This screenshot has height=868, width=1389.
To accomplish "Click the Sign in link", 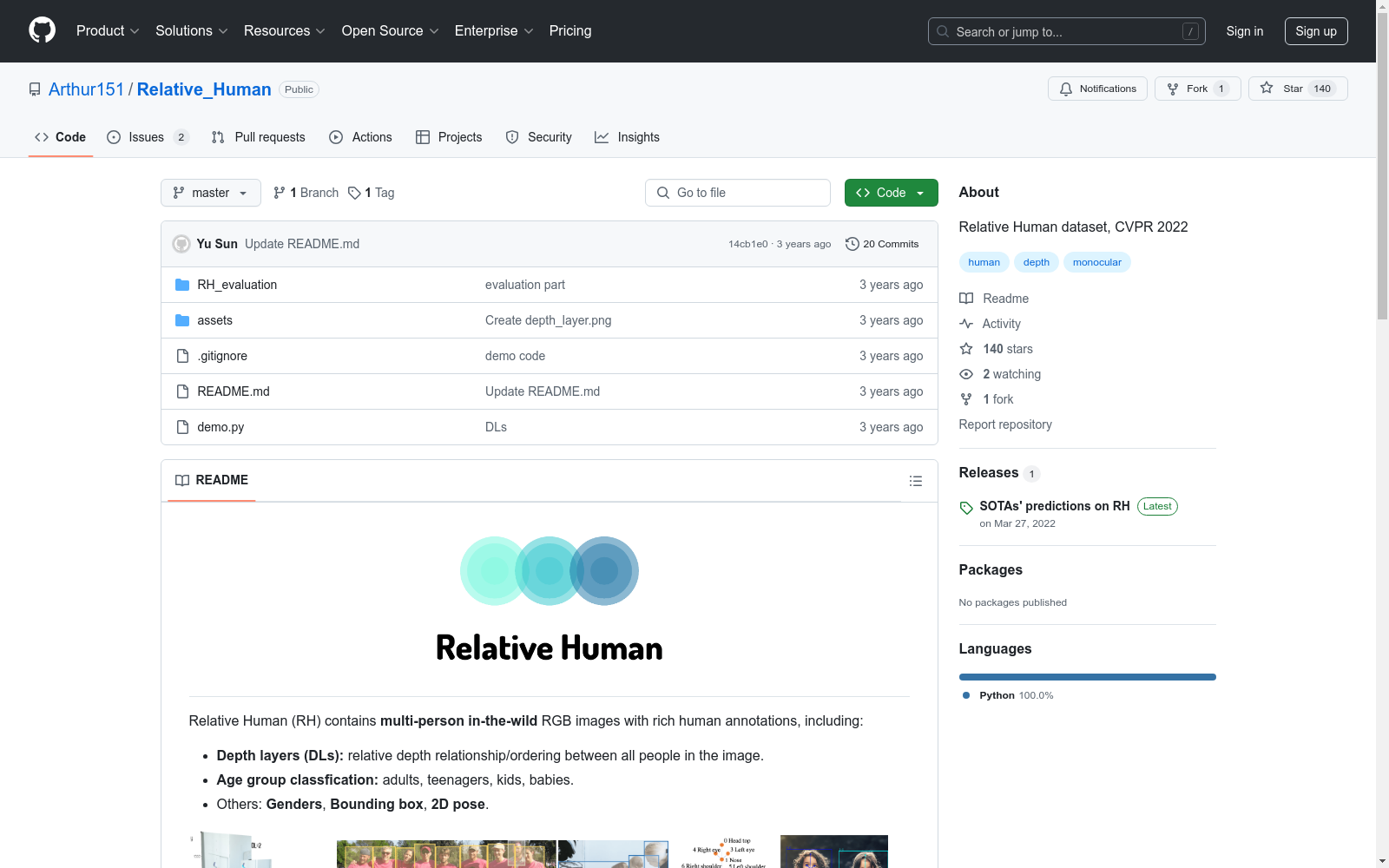I will pos(1245,31).
